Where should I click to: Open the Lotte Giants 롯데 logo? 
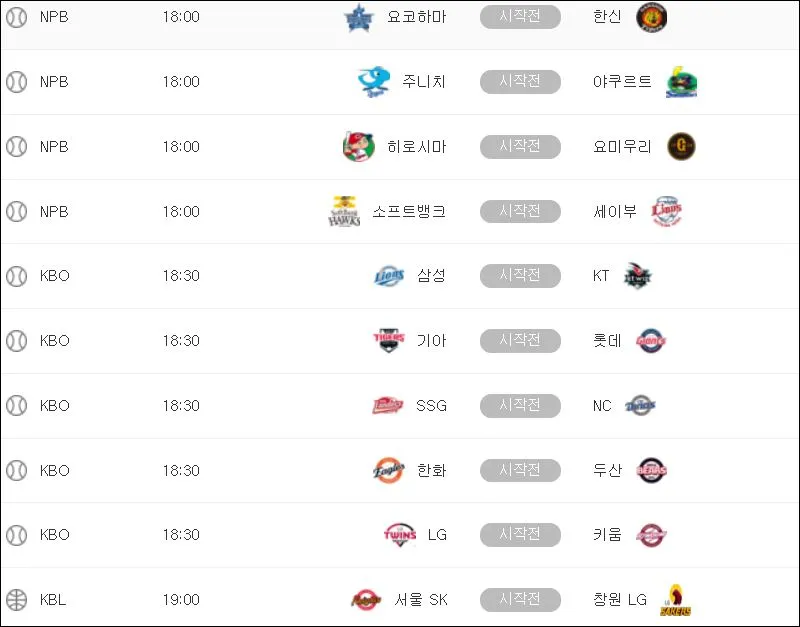point(651,341)
